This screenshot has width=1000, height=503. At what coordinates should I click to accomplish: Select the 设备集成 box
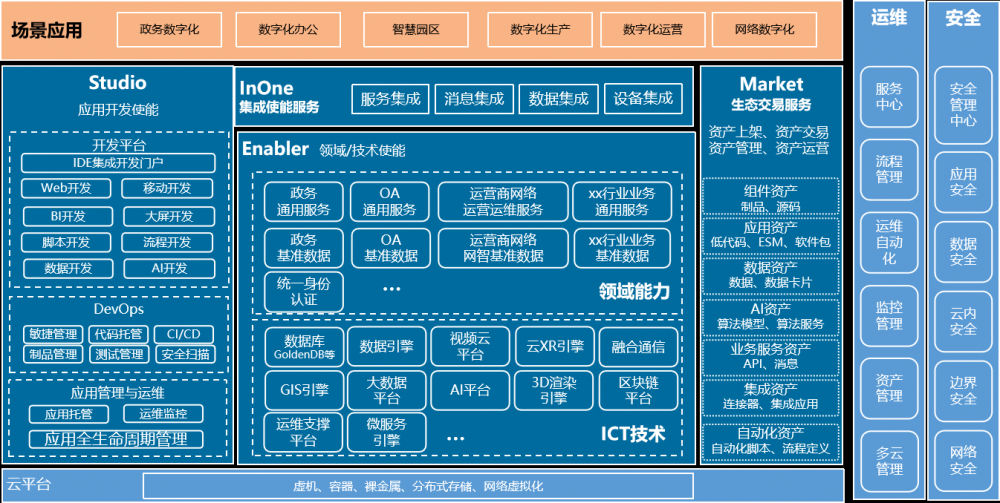[643, 99]
